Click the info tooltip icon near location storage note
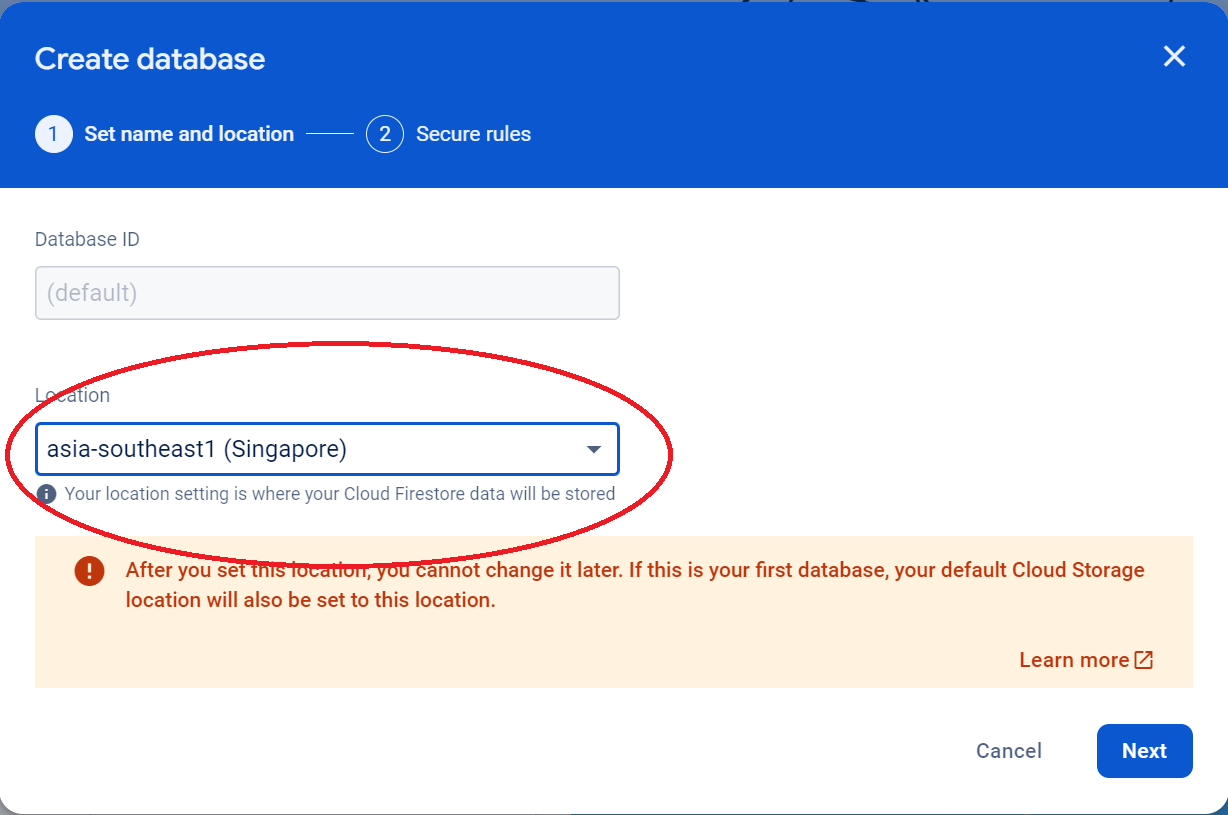The width and height of the screenshot is (1228, 815). (x=47, y=493)
